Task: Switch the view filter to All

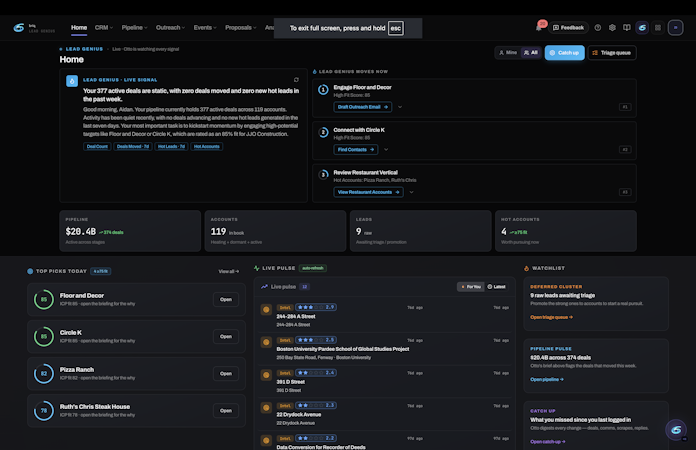Action: [530, 52]
